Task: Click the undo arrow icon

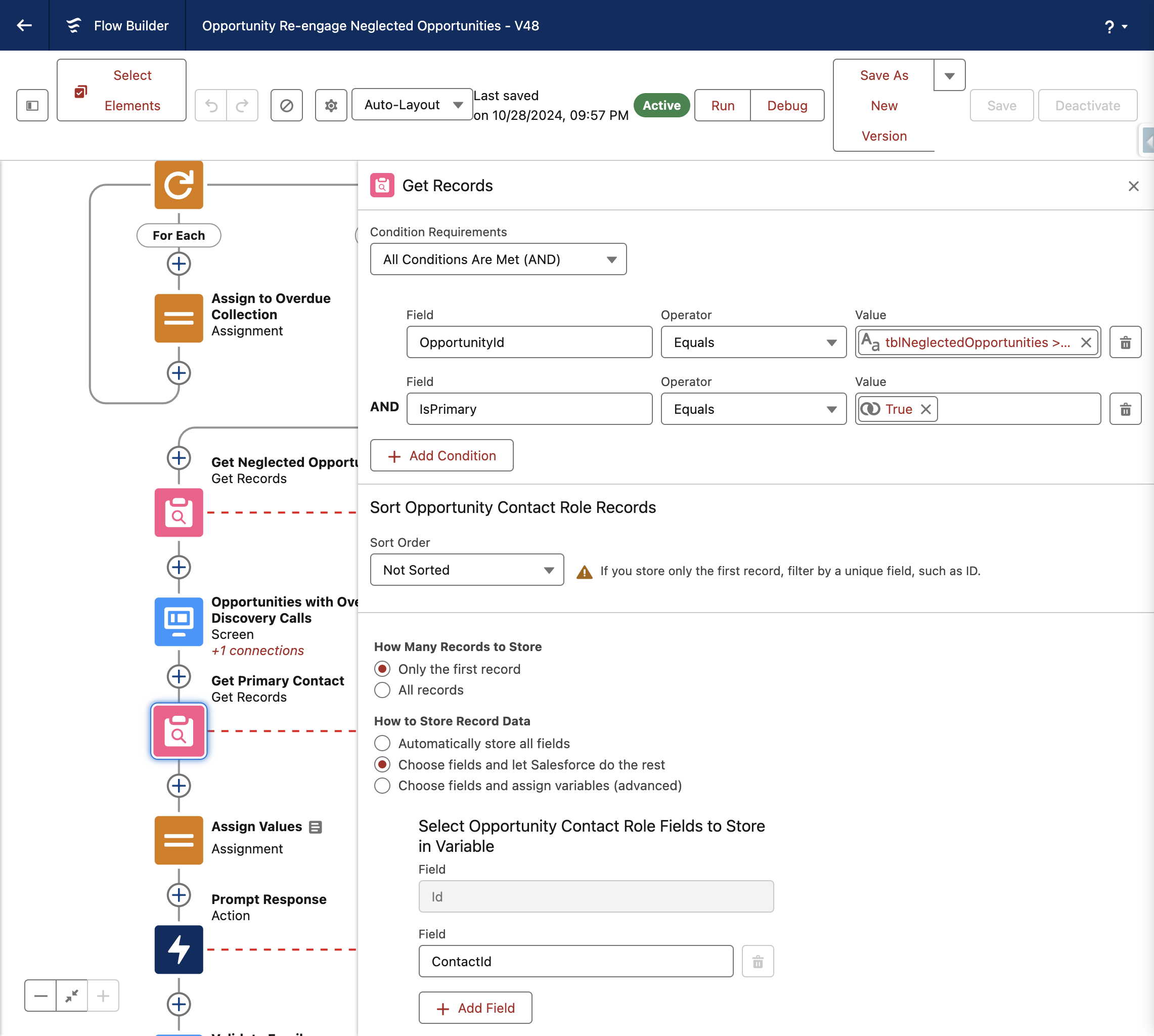Action: tap(211, 105)
